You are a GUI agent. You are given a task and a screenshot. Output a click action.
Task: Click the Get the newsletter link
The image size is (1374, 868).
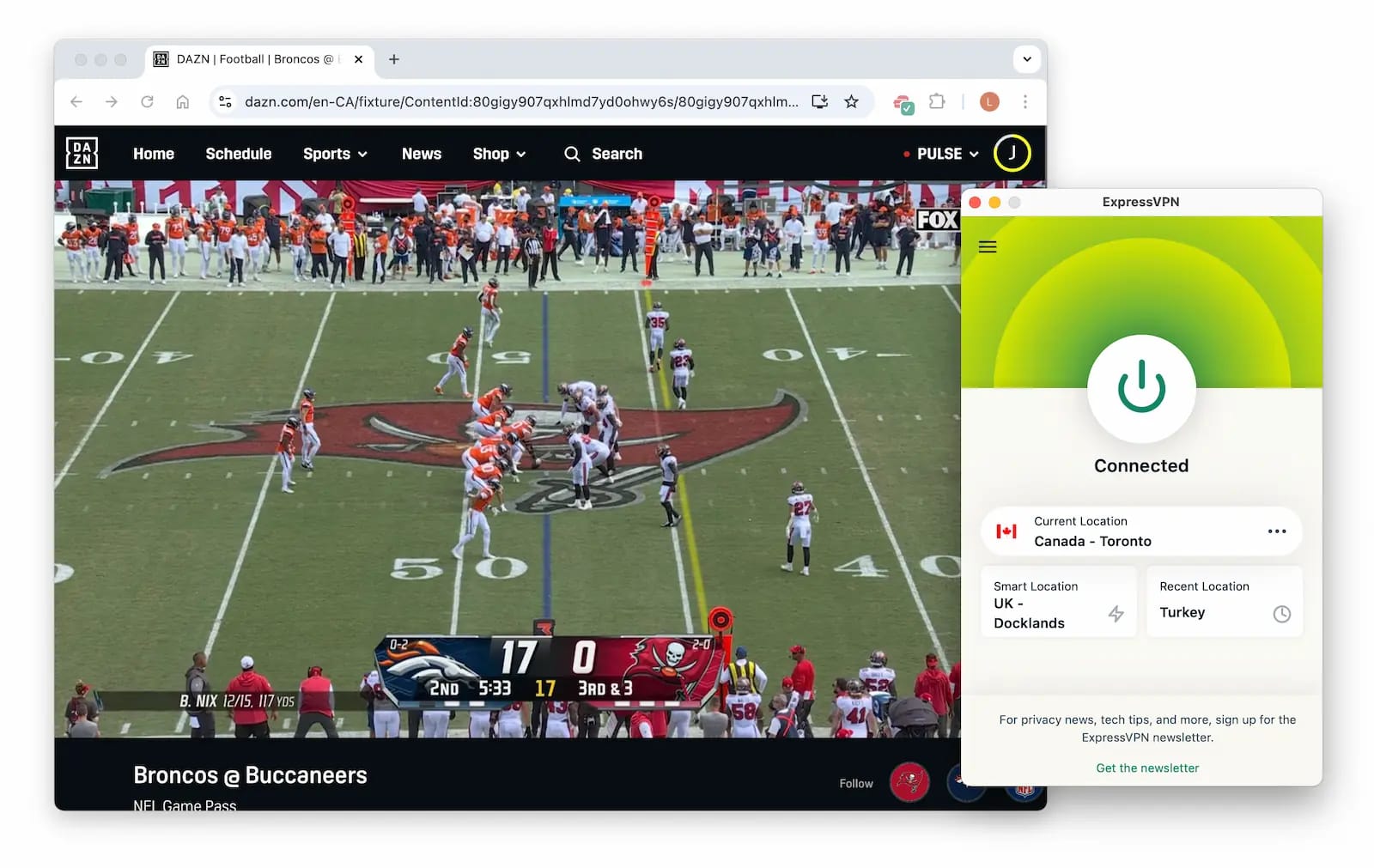point(1147,768)
